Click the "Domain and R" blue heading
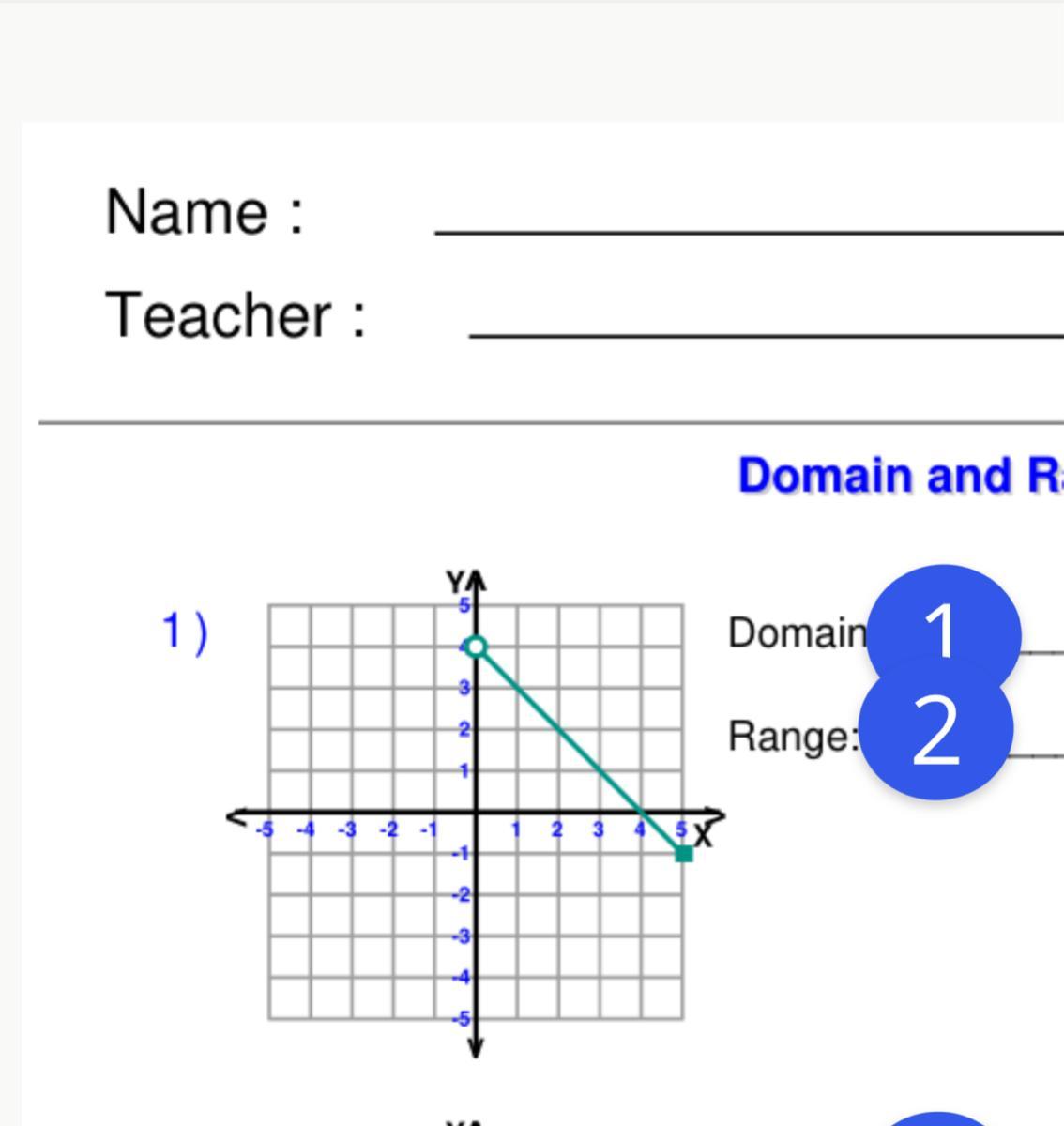 (x=900, y=476)
